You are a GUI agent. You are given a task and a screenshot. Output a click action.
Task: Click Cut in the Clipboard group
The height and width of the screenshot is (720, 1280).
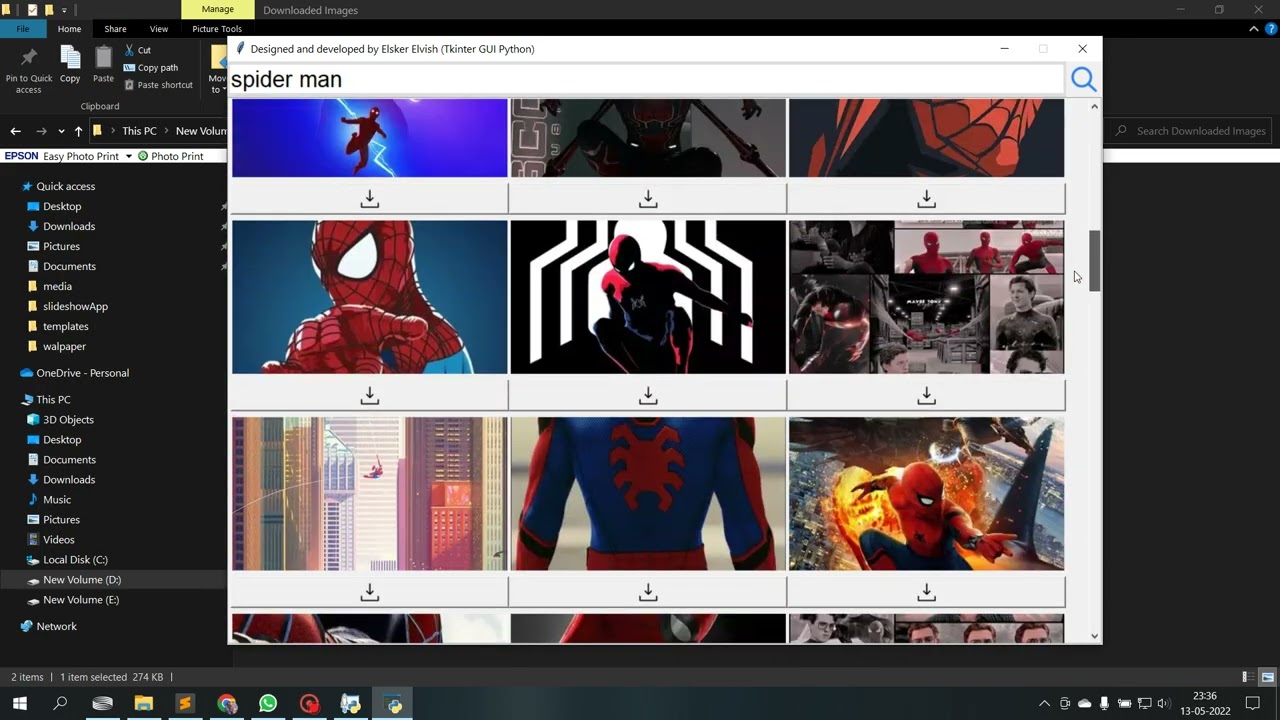(x=138, y=50)
